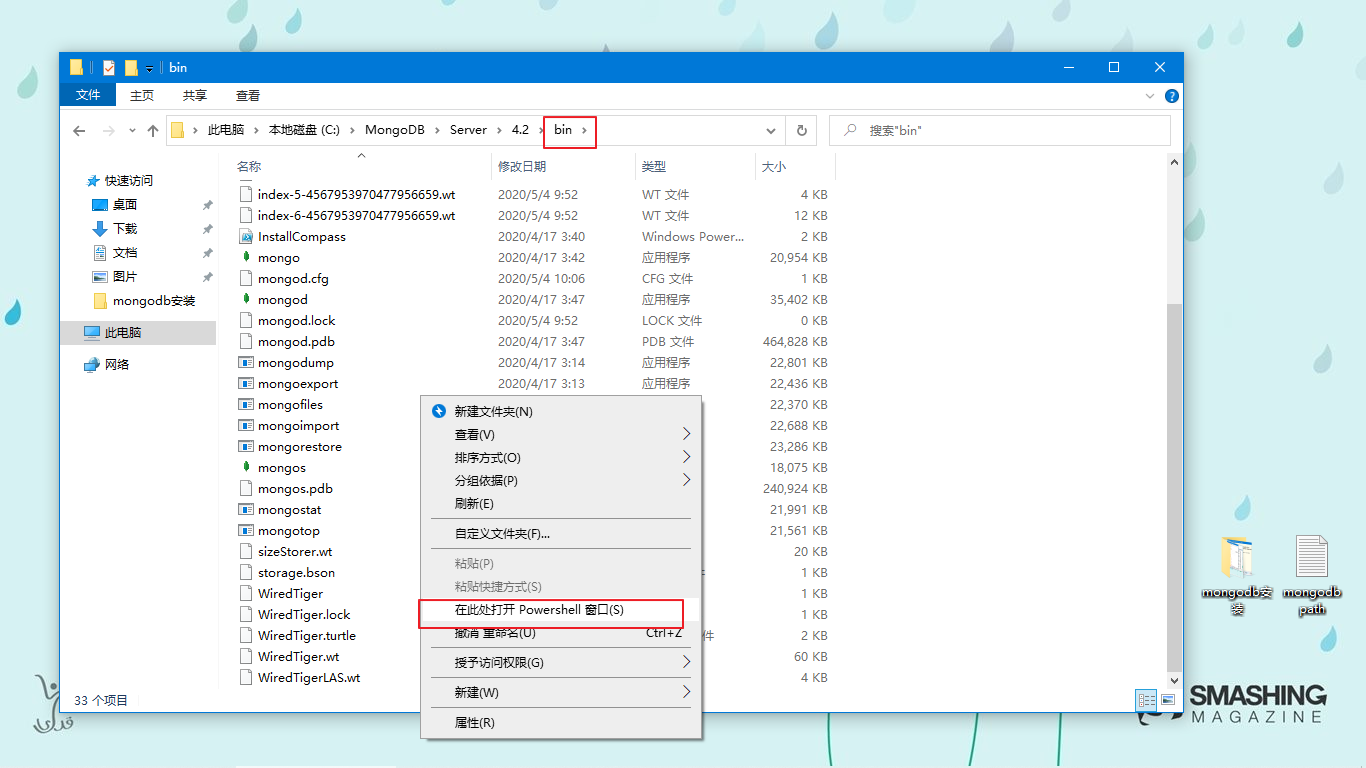
Task: Expand chevron after bin in breadcrumb
Action: 584,130
